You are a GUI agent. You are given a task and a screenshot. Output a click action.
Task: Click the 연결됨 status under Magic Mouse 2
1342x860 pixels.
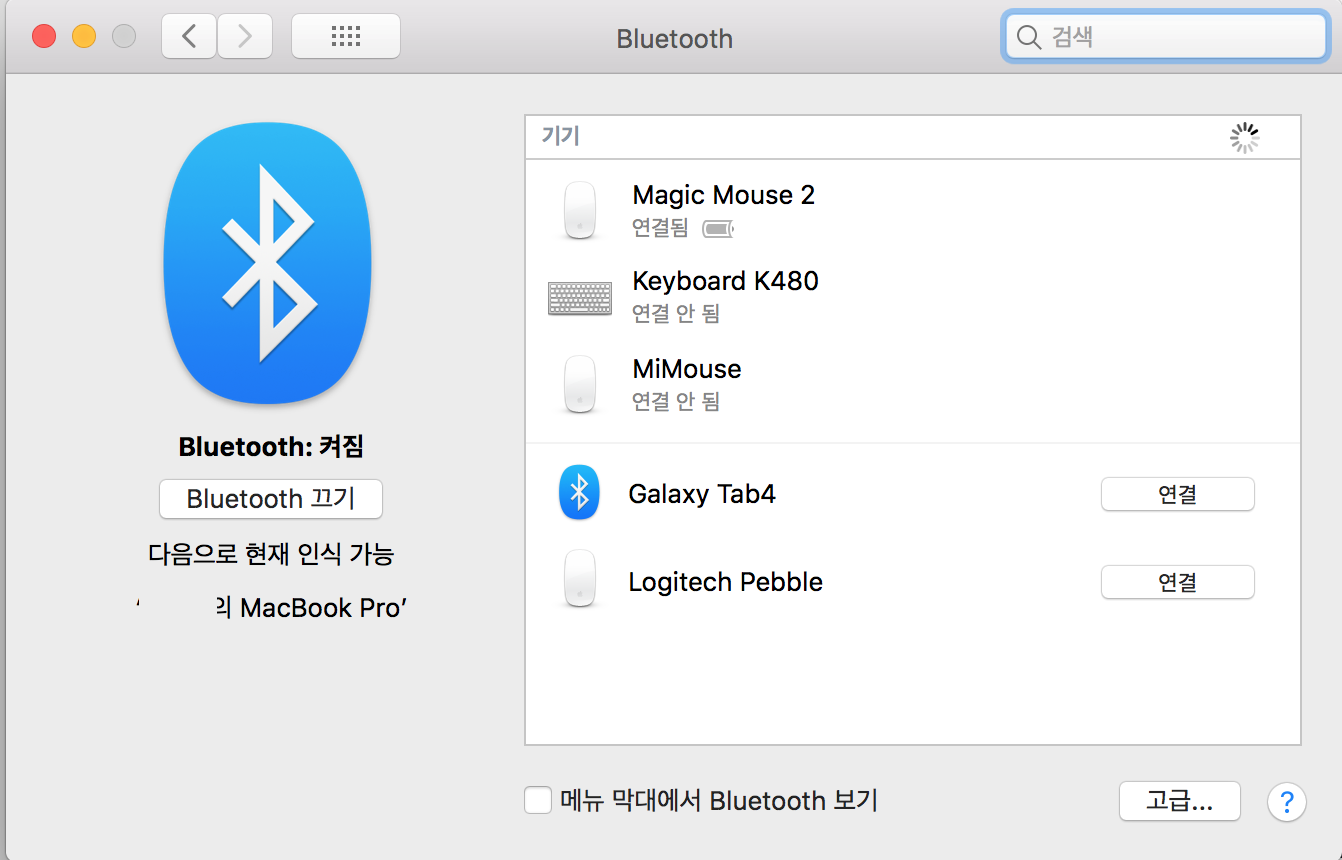coord(660,228)
